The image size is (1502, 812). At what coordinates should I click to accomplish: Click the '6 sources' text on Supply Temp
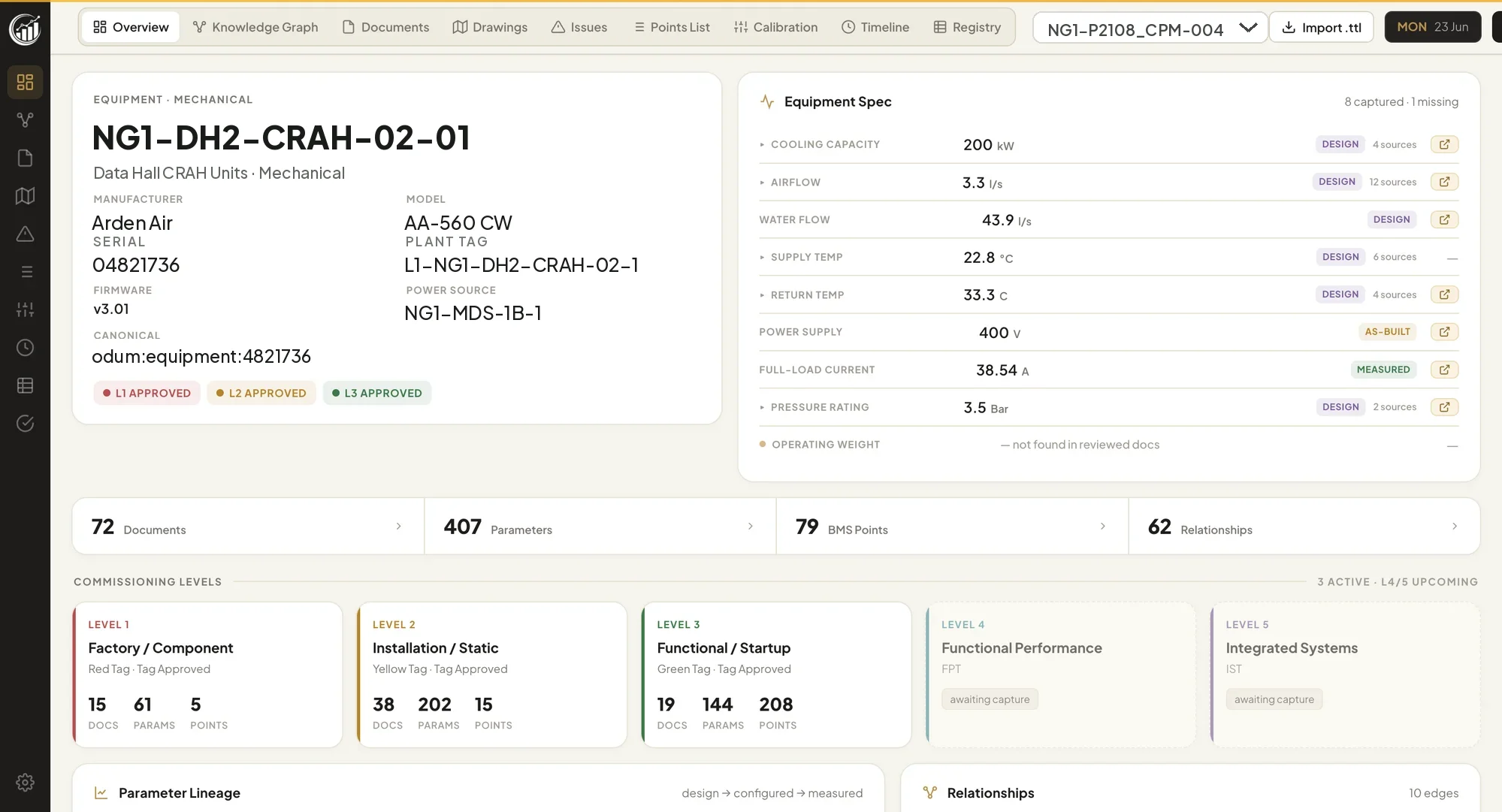point(1395,257)
